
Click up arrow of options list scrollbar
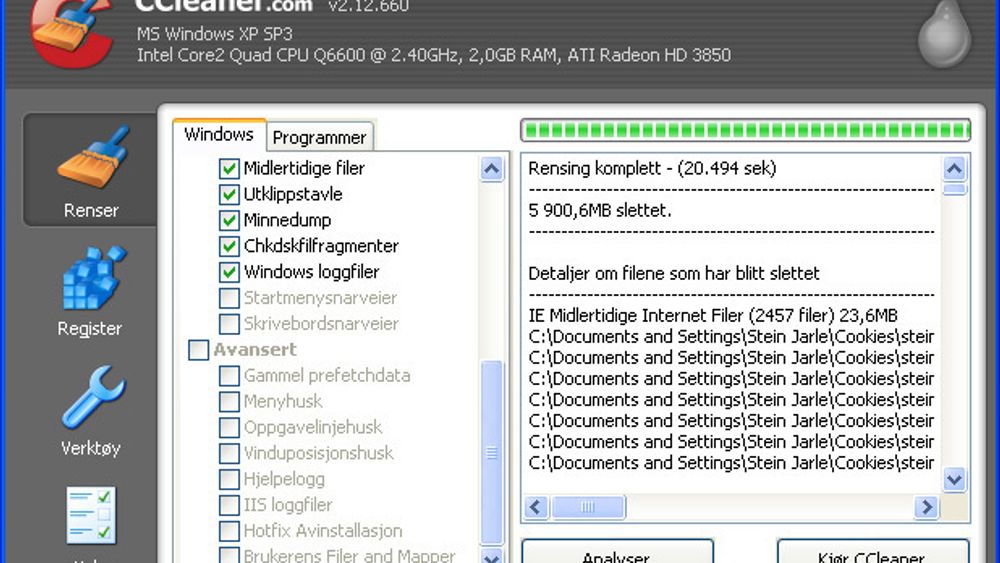pyautogui.click(x=492, y=169)
